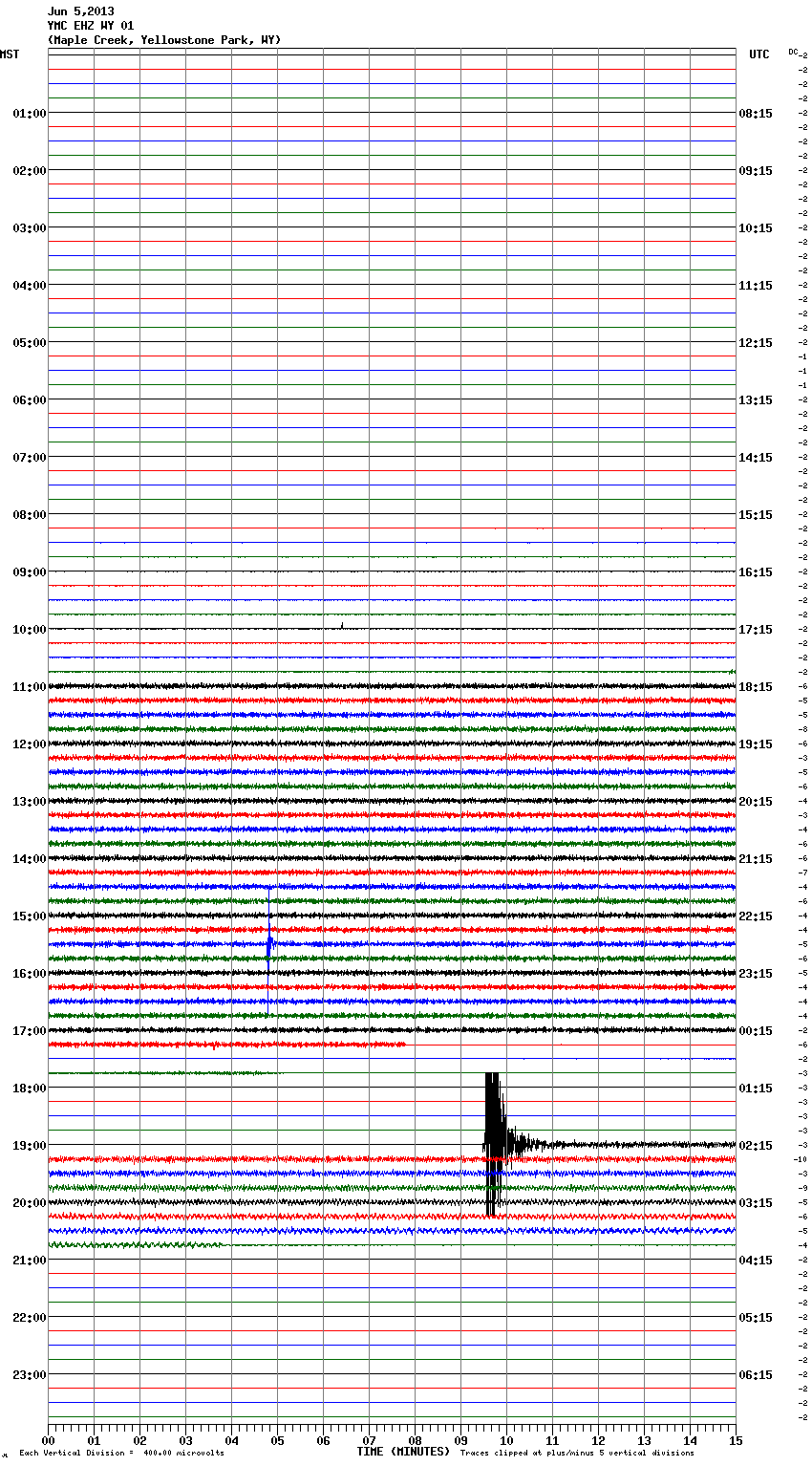Click the 16:15 UTC row label
The width and height of the screenshot is (812, 1466).
(756, 571)
